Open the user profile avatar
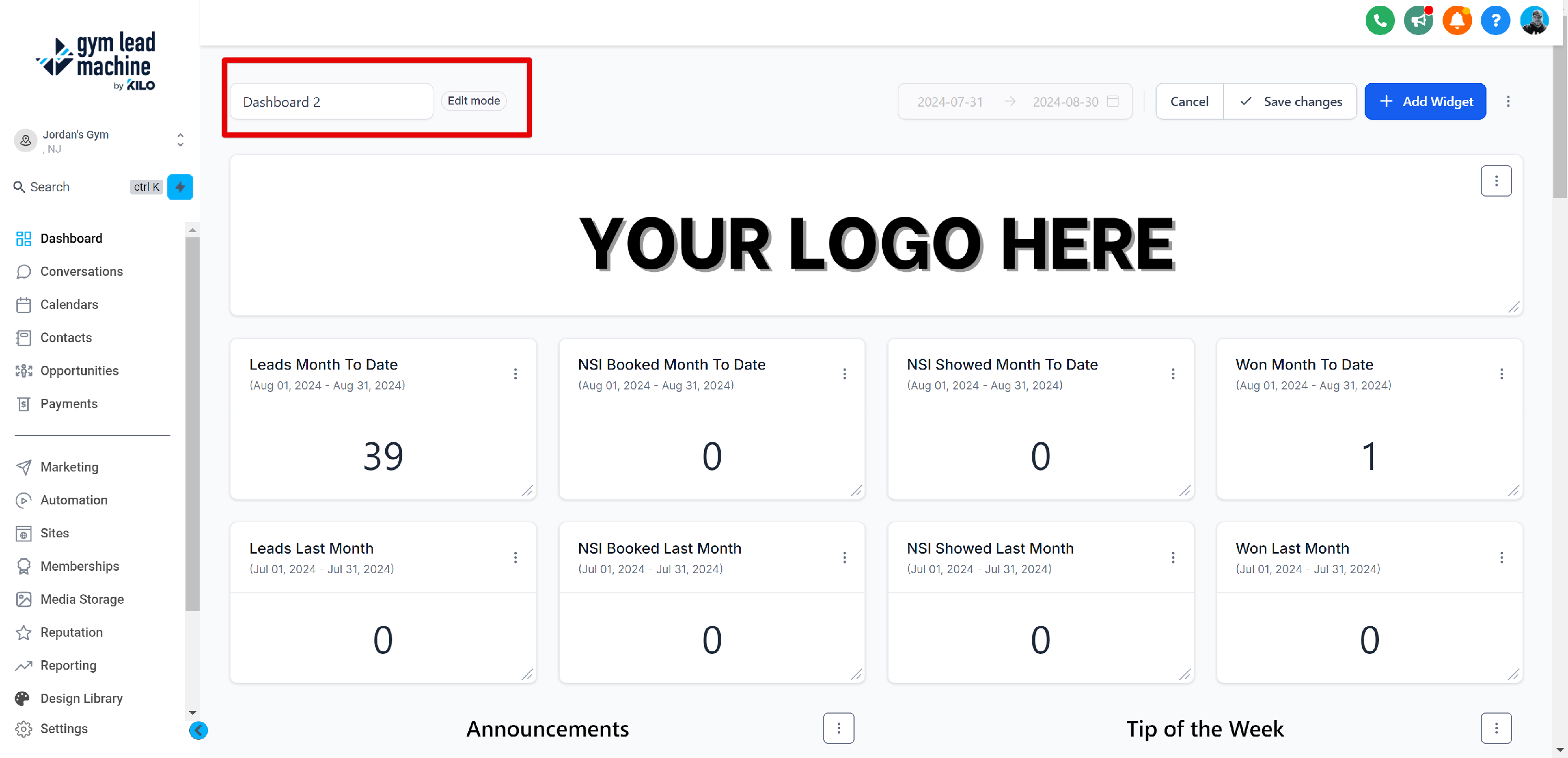1568x758 pixels. click(x=1534, y=21)
